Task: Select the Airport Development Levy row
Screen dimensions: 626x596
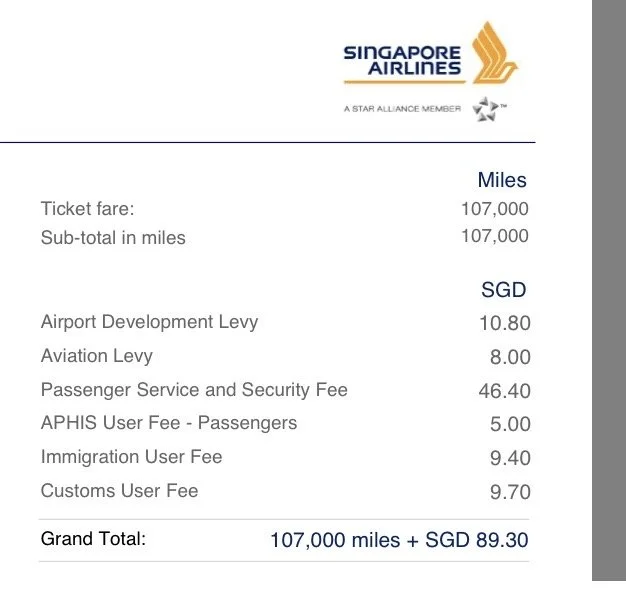Action: click(x=285, y=323)
